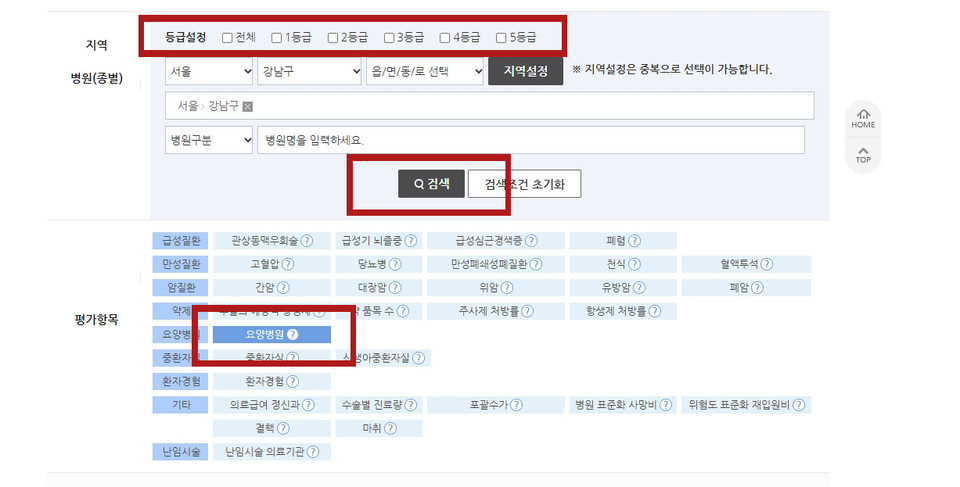960x487 pixels.
Task: Remove the 서울 > 강남구 region tag
Action: coord(247,107)
